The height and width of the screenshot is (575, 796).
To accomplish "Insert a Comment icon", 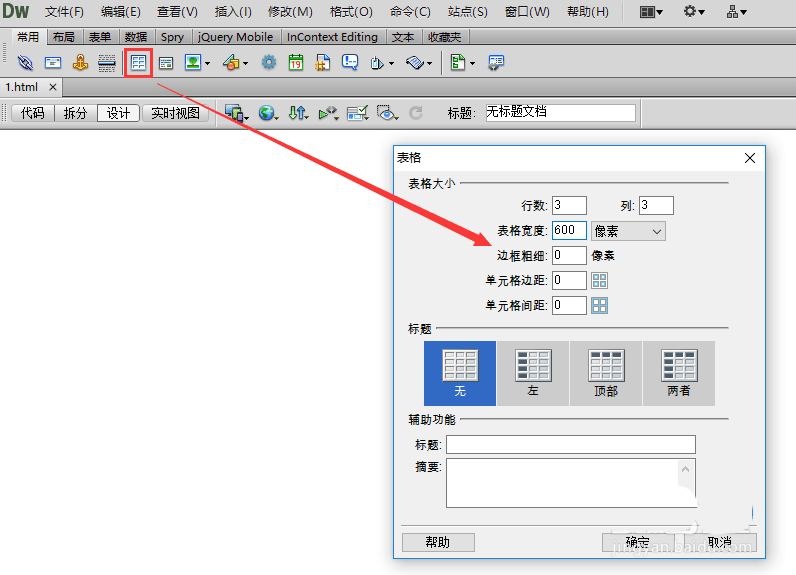I will [350, 63].
